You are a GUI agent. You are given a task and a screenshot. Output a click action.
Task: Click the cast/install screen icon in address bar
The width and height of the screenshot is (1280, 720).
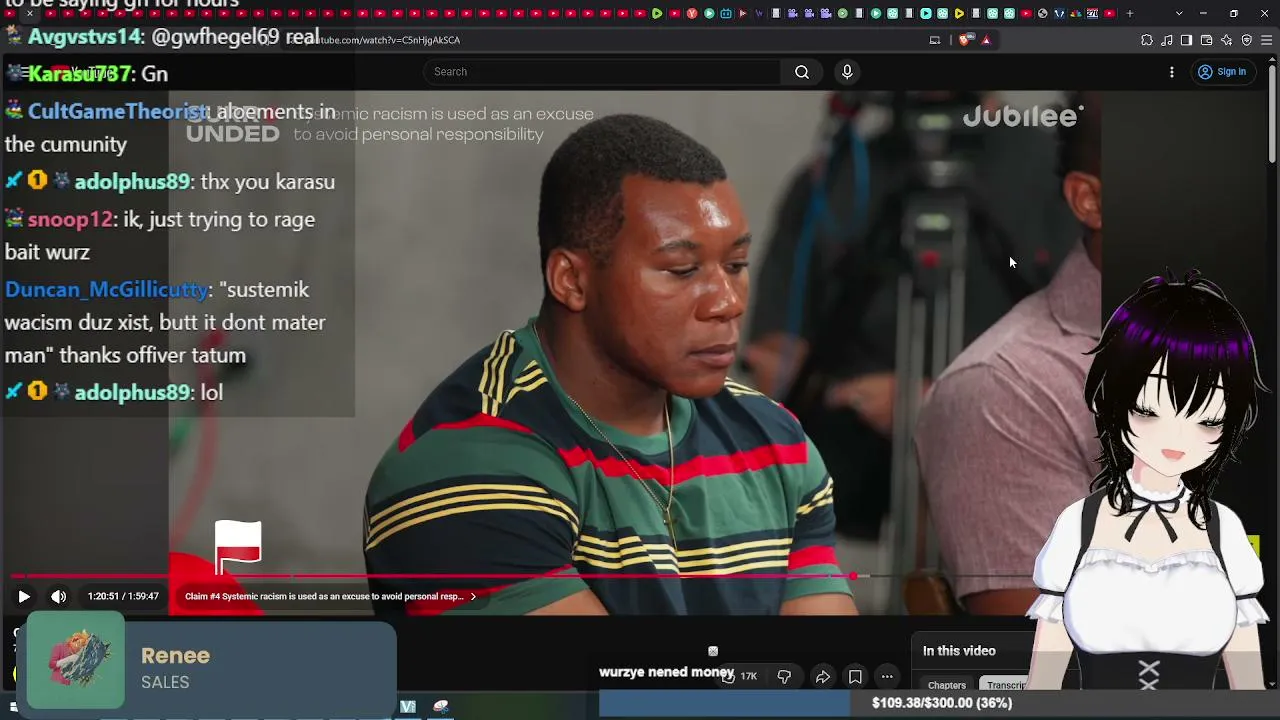click(x=935, y=40)
